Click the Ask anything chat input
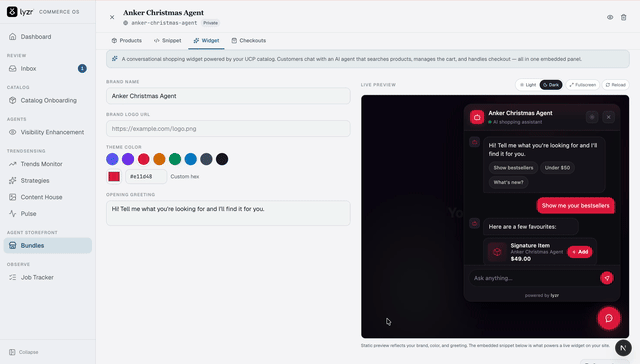The width and height of the screenshot is (640, 364). [533, 278]
